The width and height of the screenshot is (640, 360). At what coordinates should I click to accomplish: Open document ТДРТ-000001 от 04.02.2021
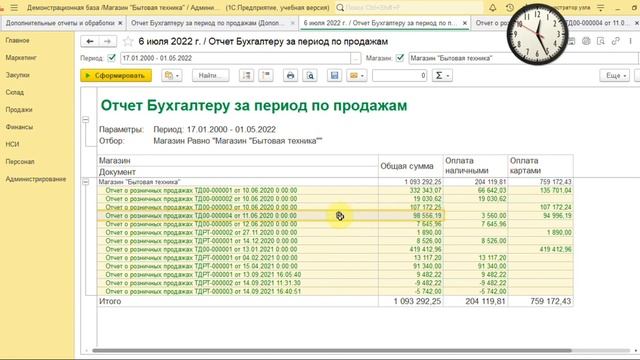(x=201, y=258)
